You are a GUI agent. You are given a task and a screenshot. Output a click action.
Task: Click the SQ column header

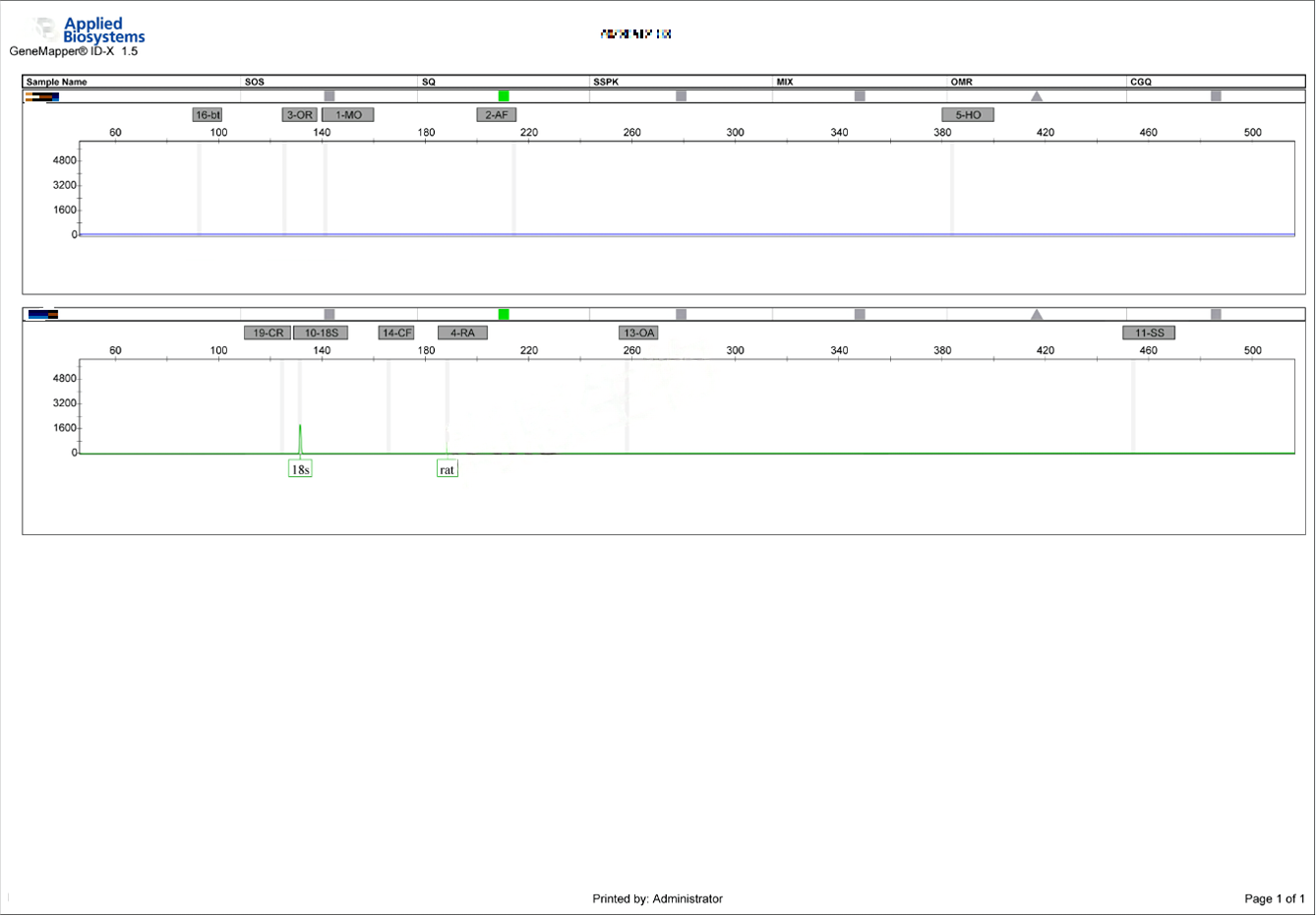click(x=428, y=82)
